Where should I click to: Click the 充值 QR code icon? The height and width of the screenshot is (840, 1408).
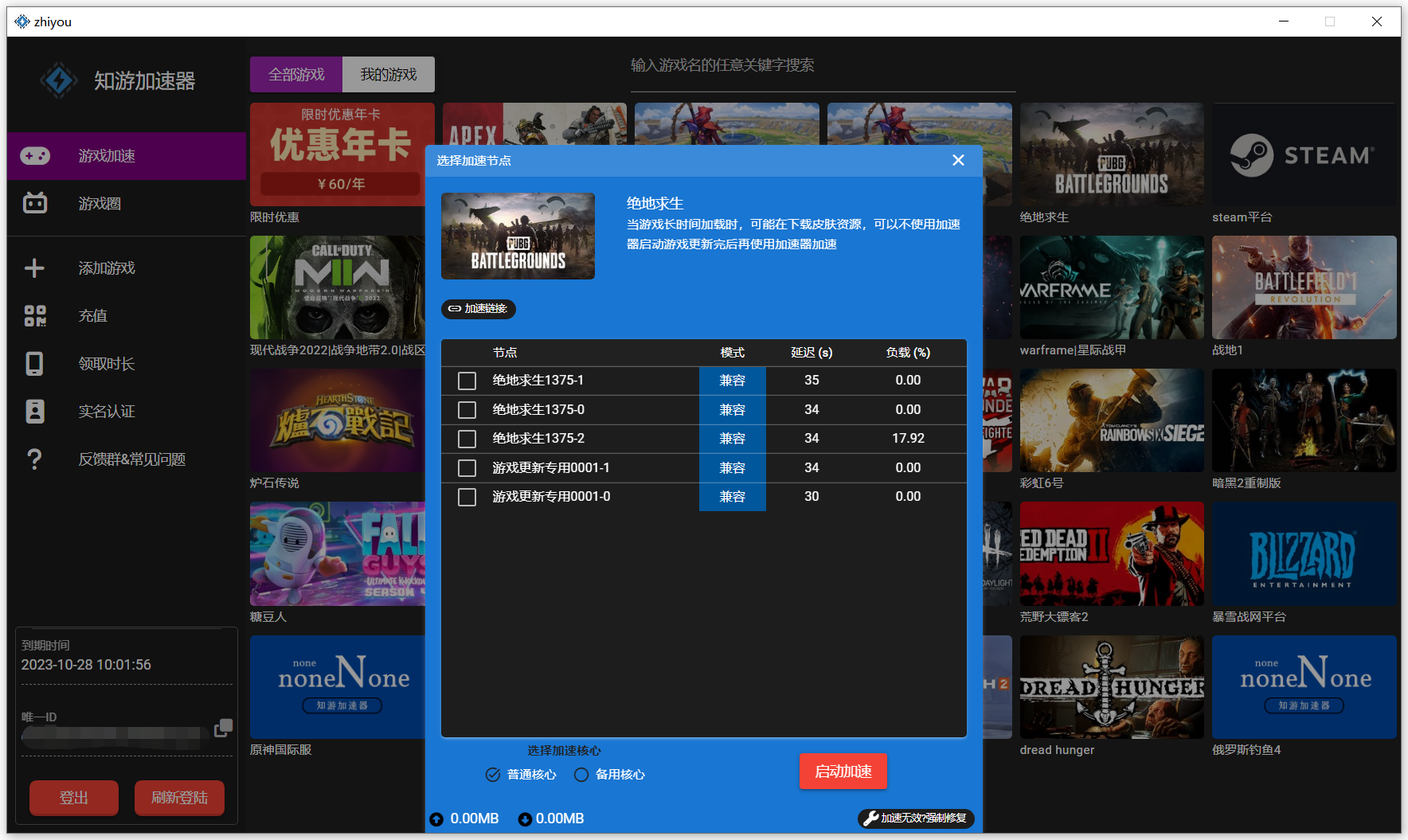tap(35, 316)
